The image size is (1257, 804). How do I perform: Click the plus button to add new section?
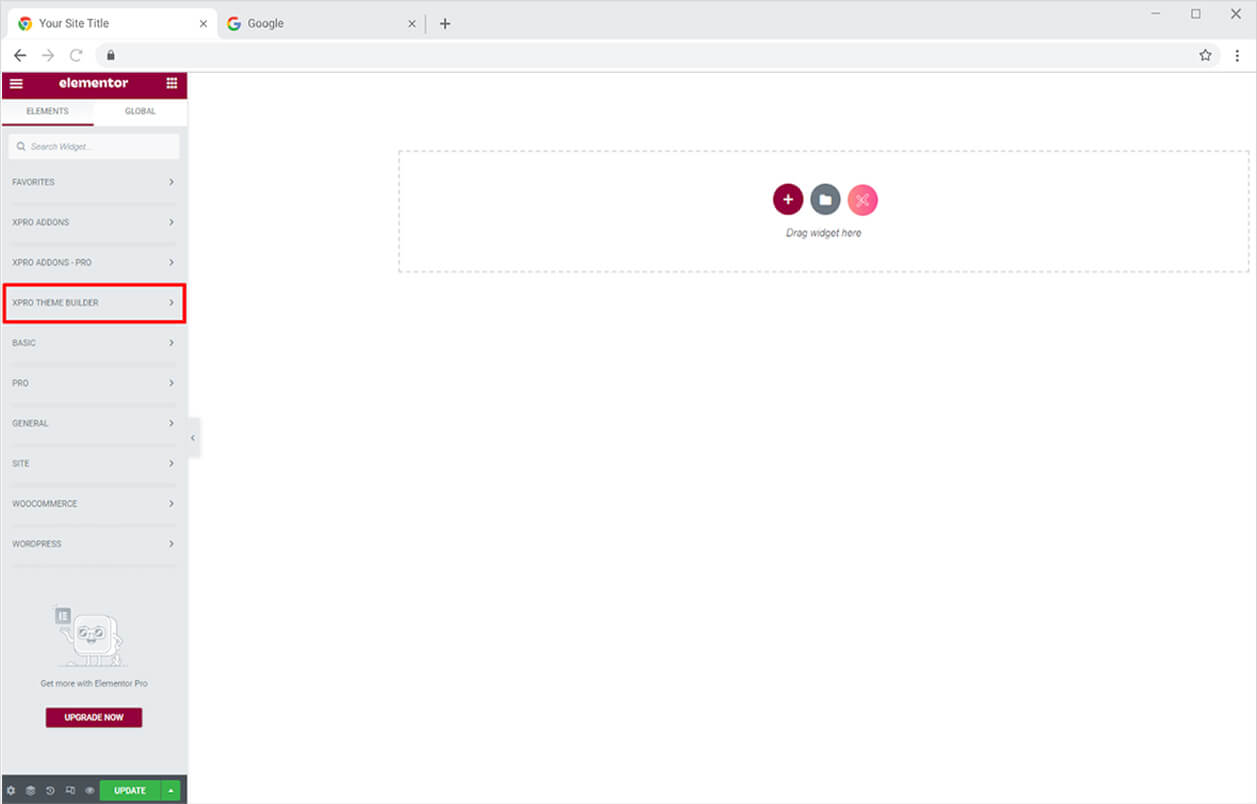click(788, 200)
